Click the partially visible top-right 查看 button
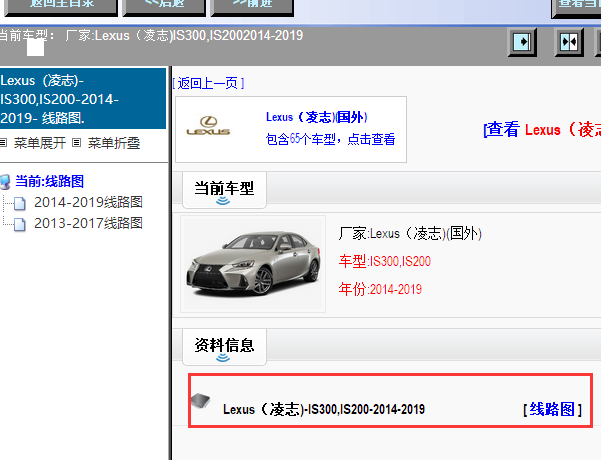This screenshot has height=460, width=601. click(576, 7)
